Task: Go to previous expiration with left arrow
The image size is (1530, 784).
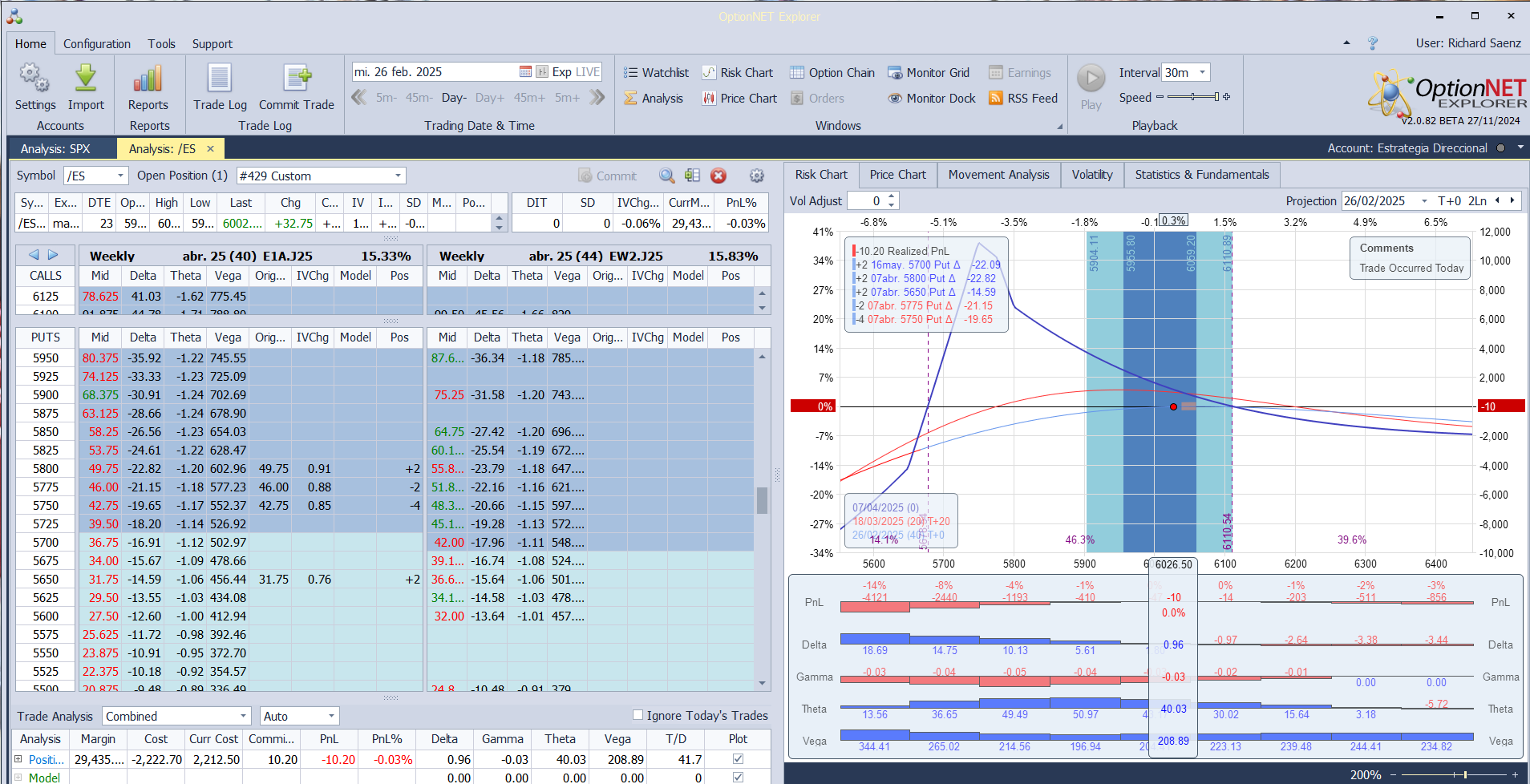Action: 34,255
